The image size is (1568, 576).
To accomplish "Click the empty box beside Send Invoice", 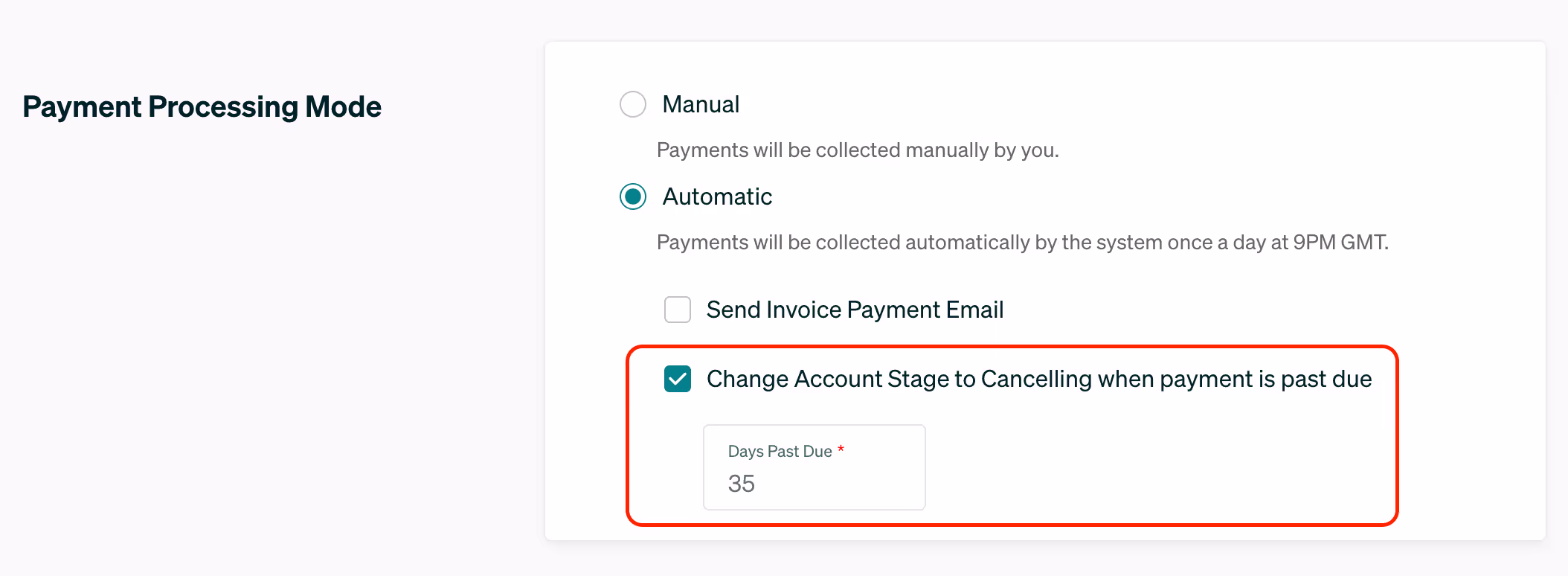I will [678, 310].
